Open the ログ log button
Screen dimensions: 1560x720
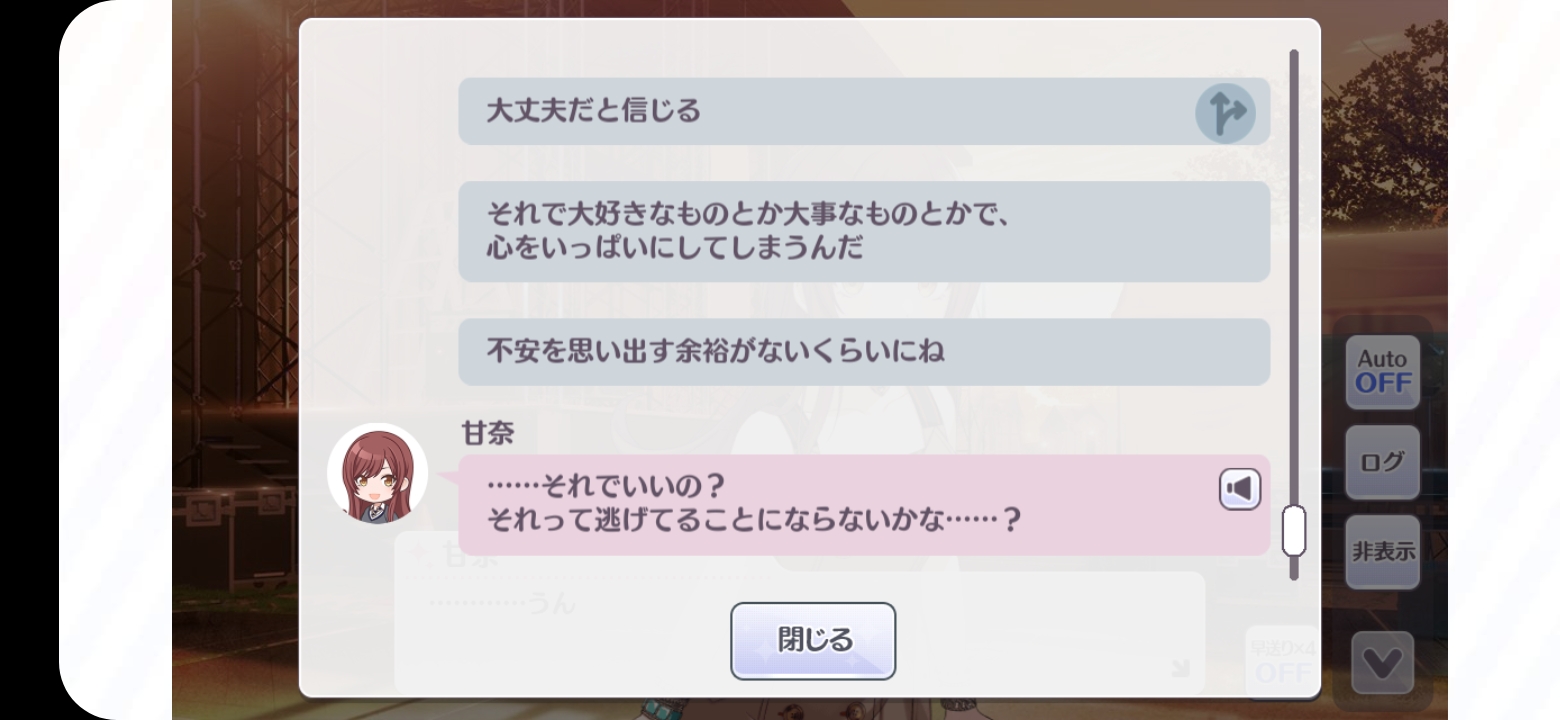point(1382,462)
